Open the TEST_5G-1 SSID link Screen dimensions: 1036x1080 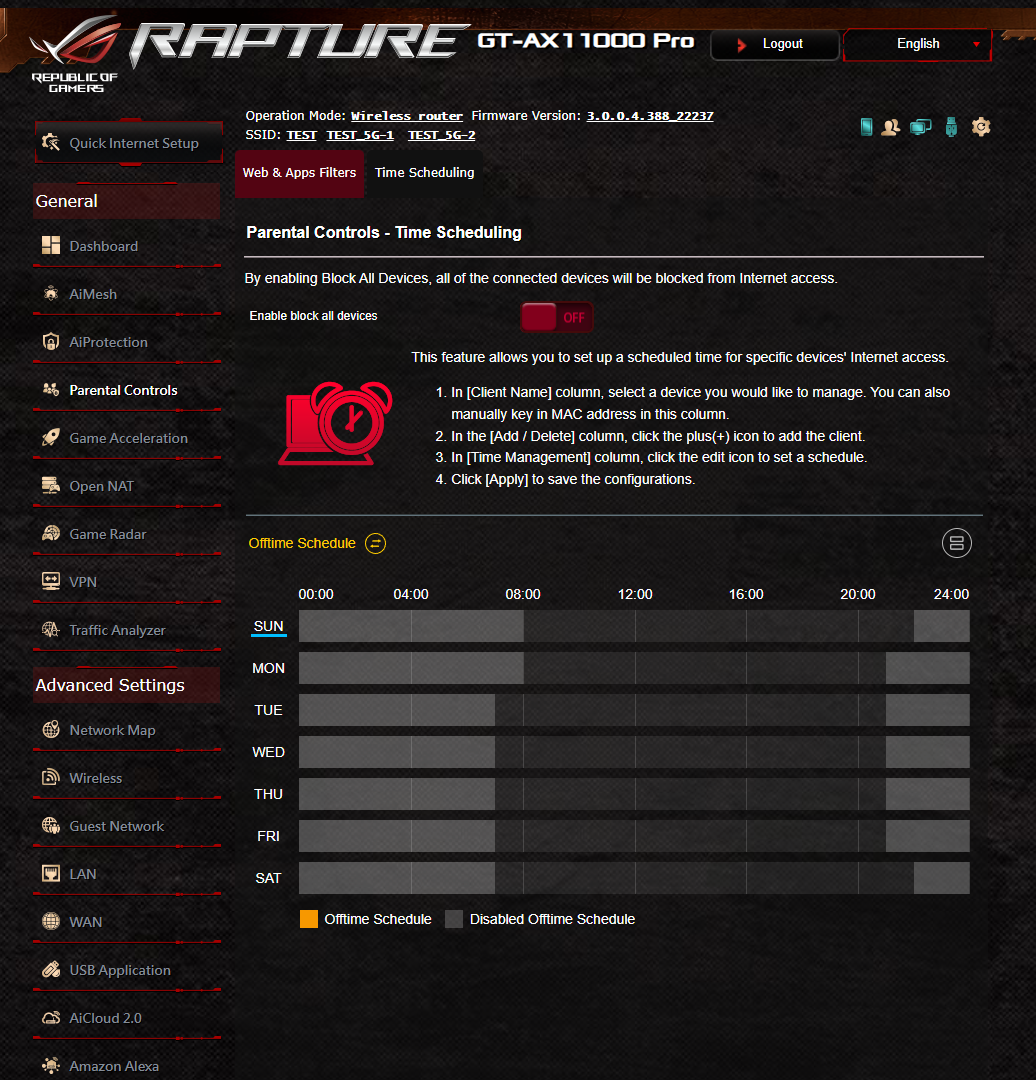pyautogui.click(x=360, y=135)
